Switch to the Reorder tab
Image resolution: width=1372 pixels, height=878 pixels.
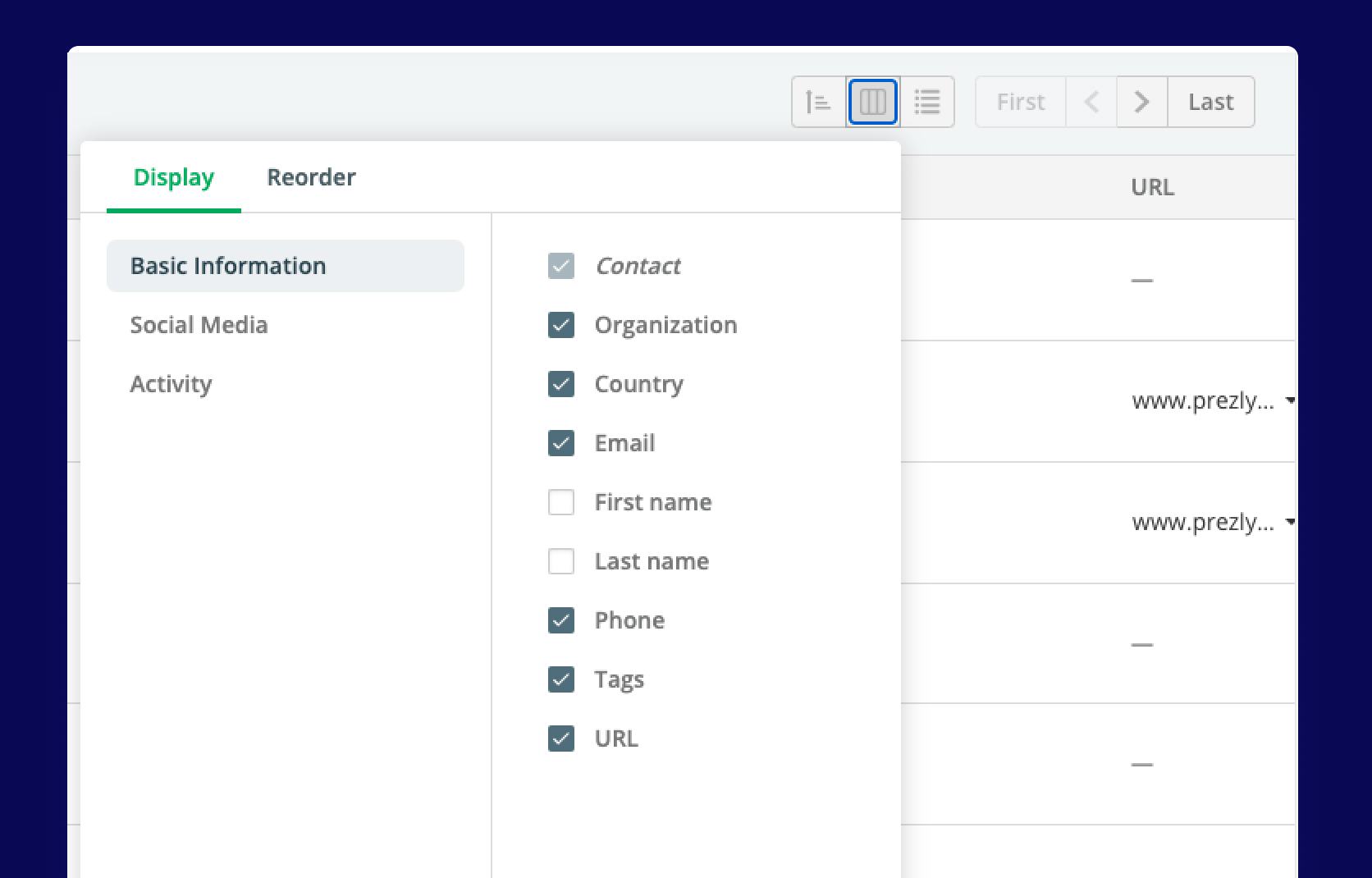coord(311,177)
